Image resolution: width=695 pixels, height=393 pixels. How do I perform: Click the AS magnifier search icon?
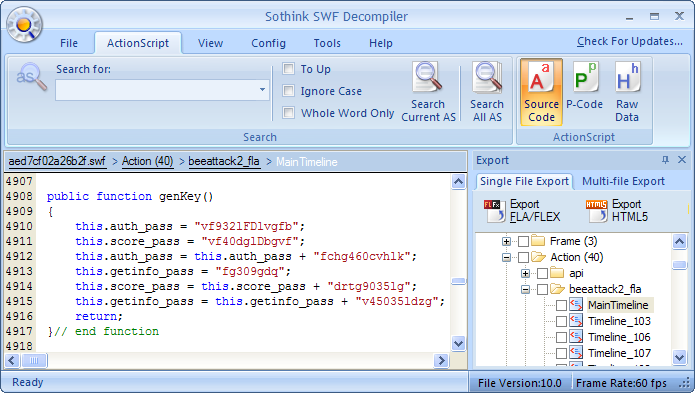tap(31, 76)
